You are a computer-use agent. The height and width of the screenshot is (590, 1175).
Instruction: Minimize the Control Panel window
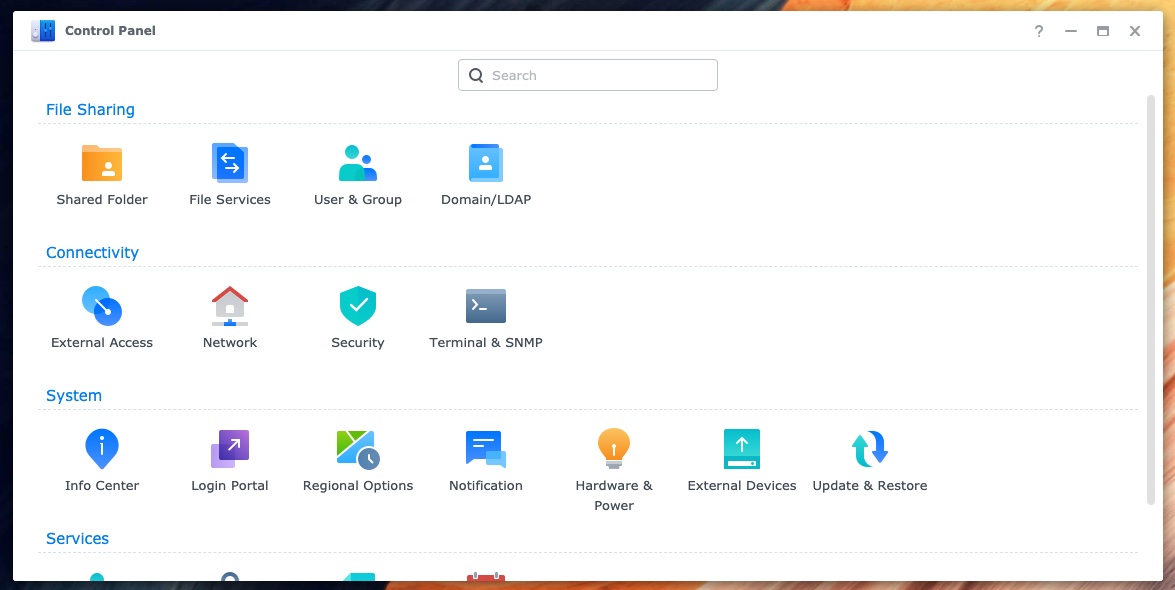1071,31
